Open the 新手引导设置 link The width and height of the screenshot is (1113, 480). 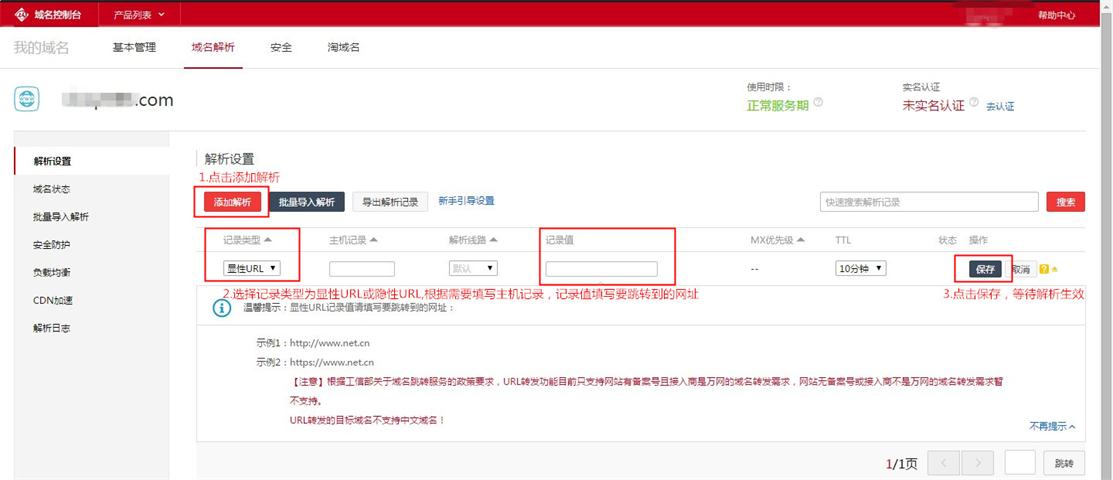pos(466,201)
